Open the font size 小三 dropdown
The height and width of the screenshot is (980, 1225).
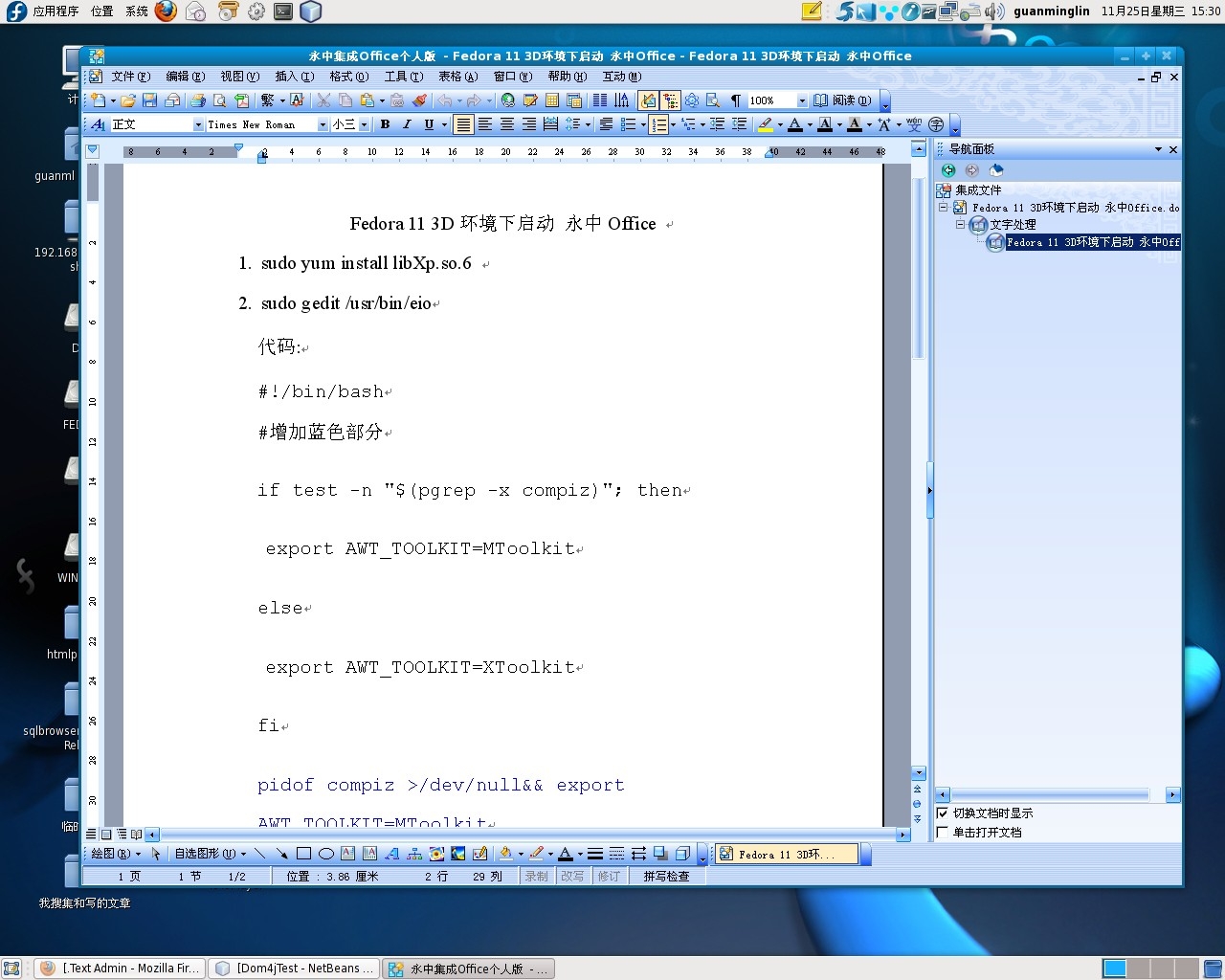364,125
